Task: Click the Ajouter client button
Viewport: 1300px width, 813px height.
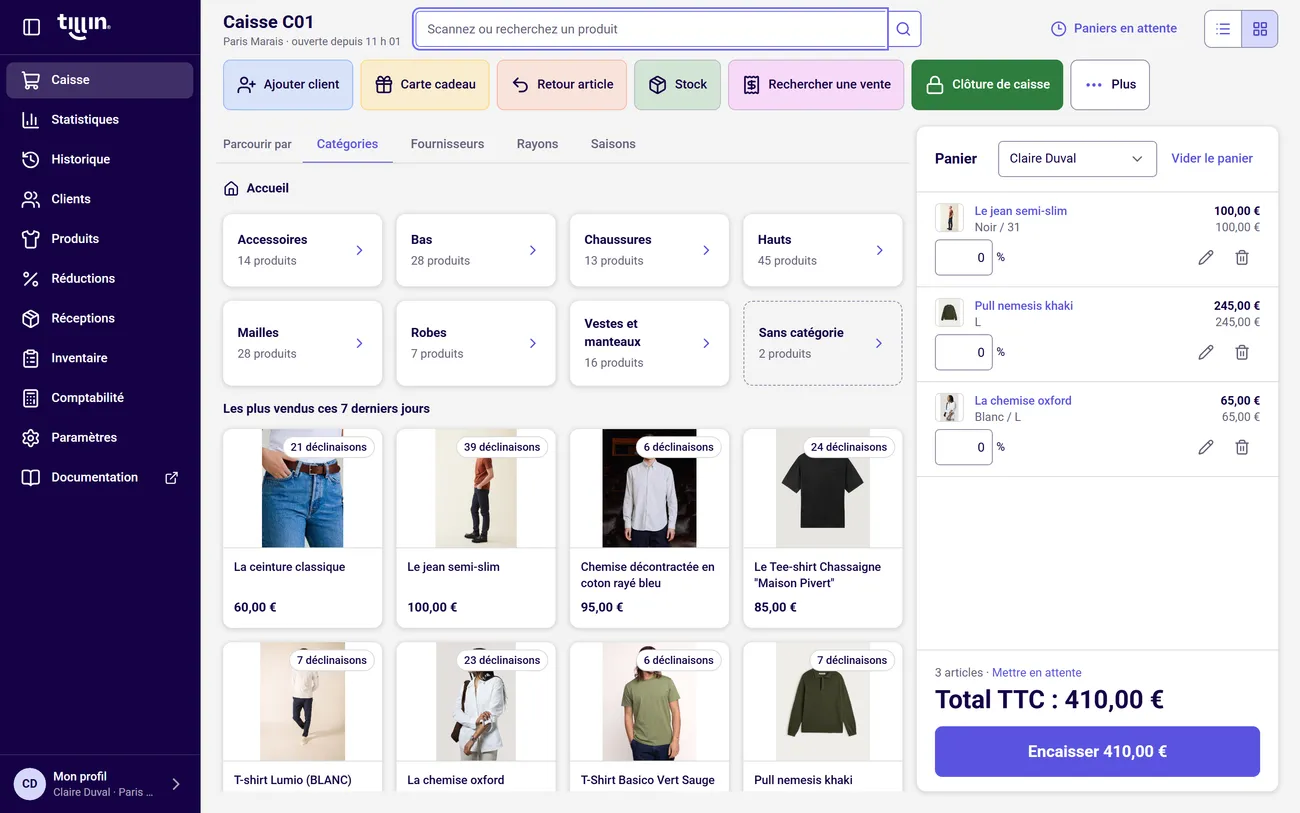Action: 288,85
